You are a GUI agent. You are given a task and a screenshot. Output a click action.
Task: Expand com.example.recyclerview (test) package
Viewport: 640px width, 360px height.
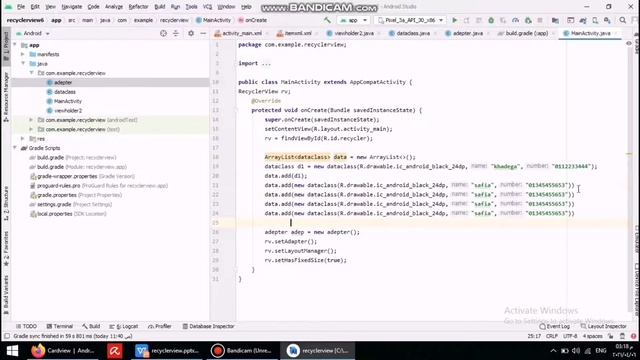coord(31,129)
